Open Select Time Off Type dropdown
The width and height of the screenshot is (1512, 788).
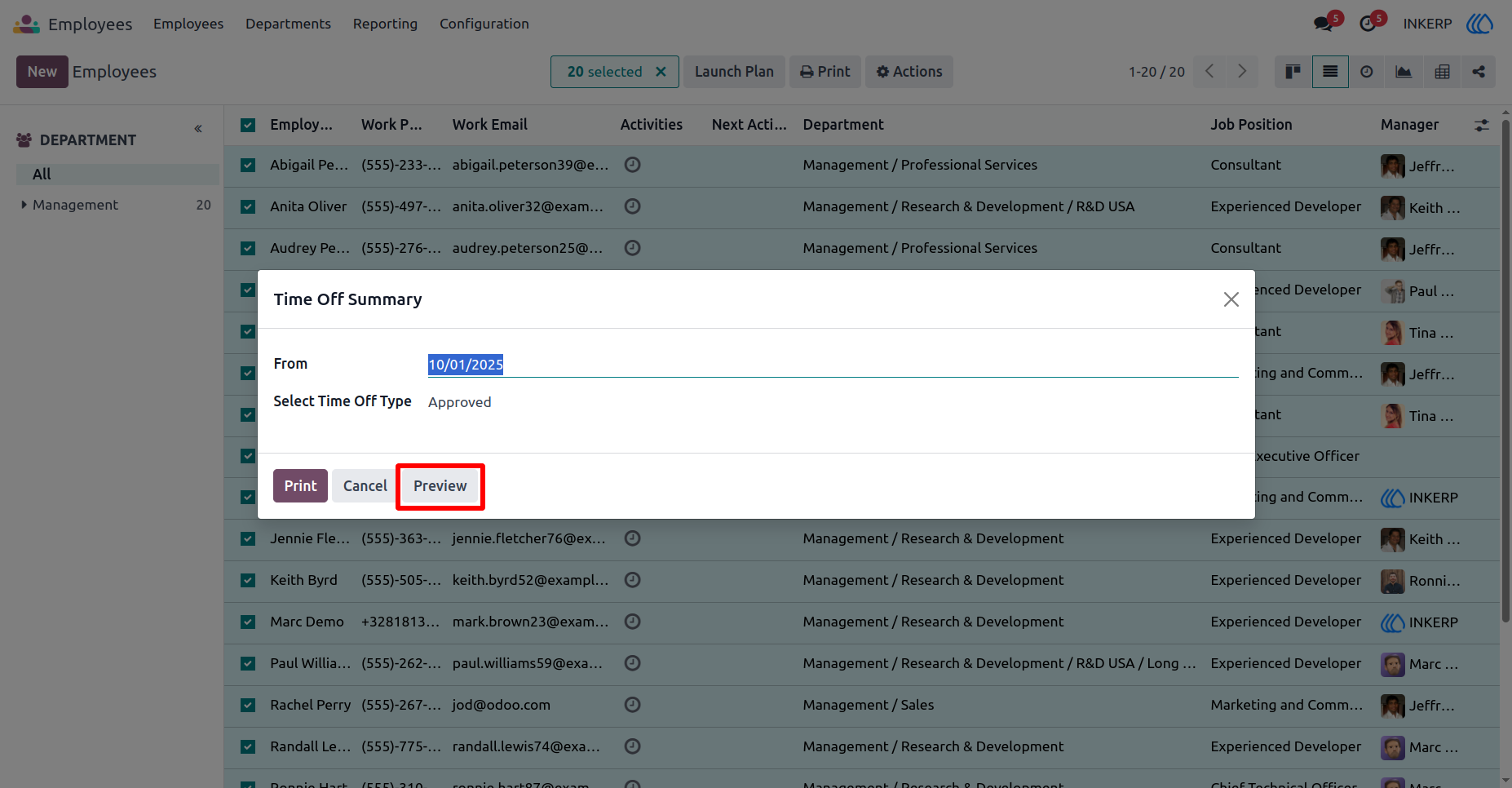(x=833, y=402)
